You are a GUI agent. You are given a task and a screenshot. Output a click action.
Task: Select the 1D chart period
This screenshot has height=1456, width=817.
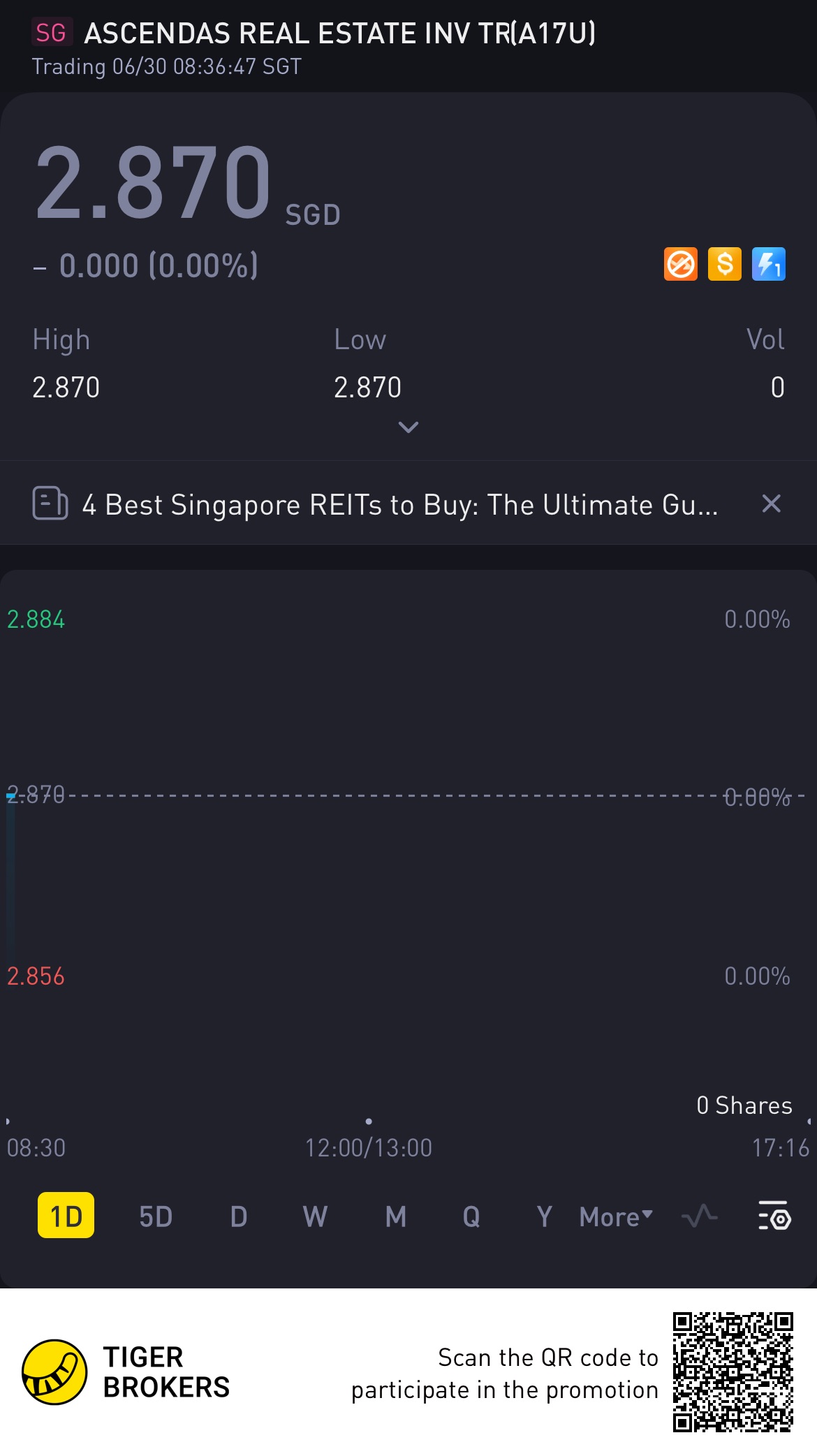click(x=66, y=1215)
